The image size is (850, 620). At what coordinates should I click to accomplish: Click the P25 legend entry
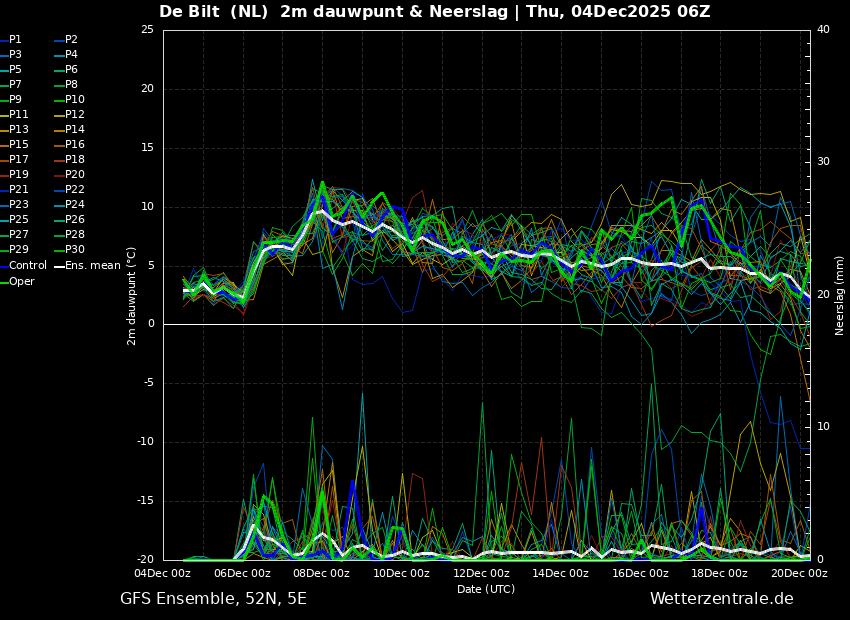pos(14,219)
